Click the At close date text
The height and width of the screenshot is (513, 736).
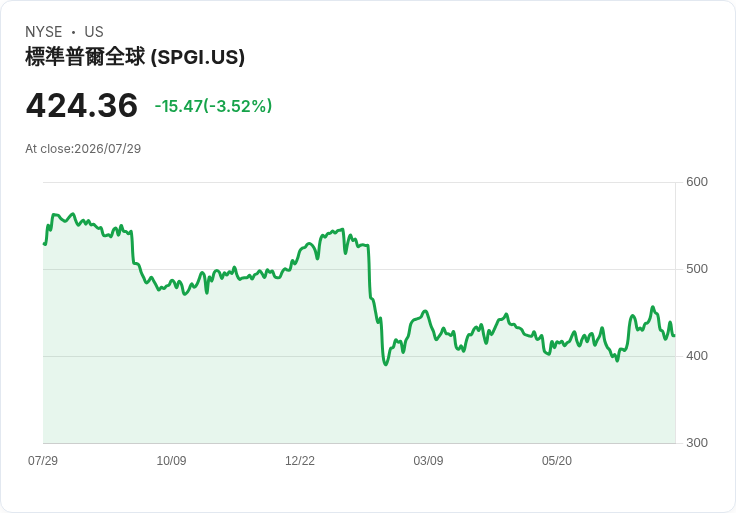point(83,149)
